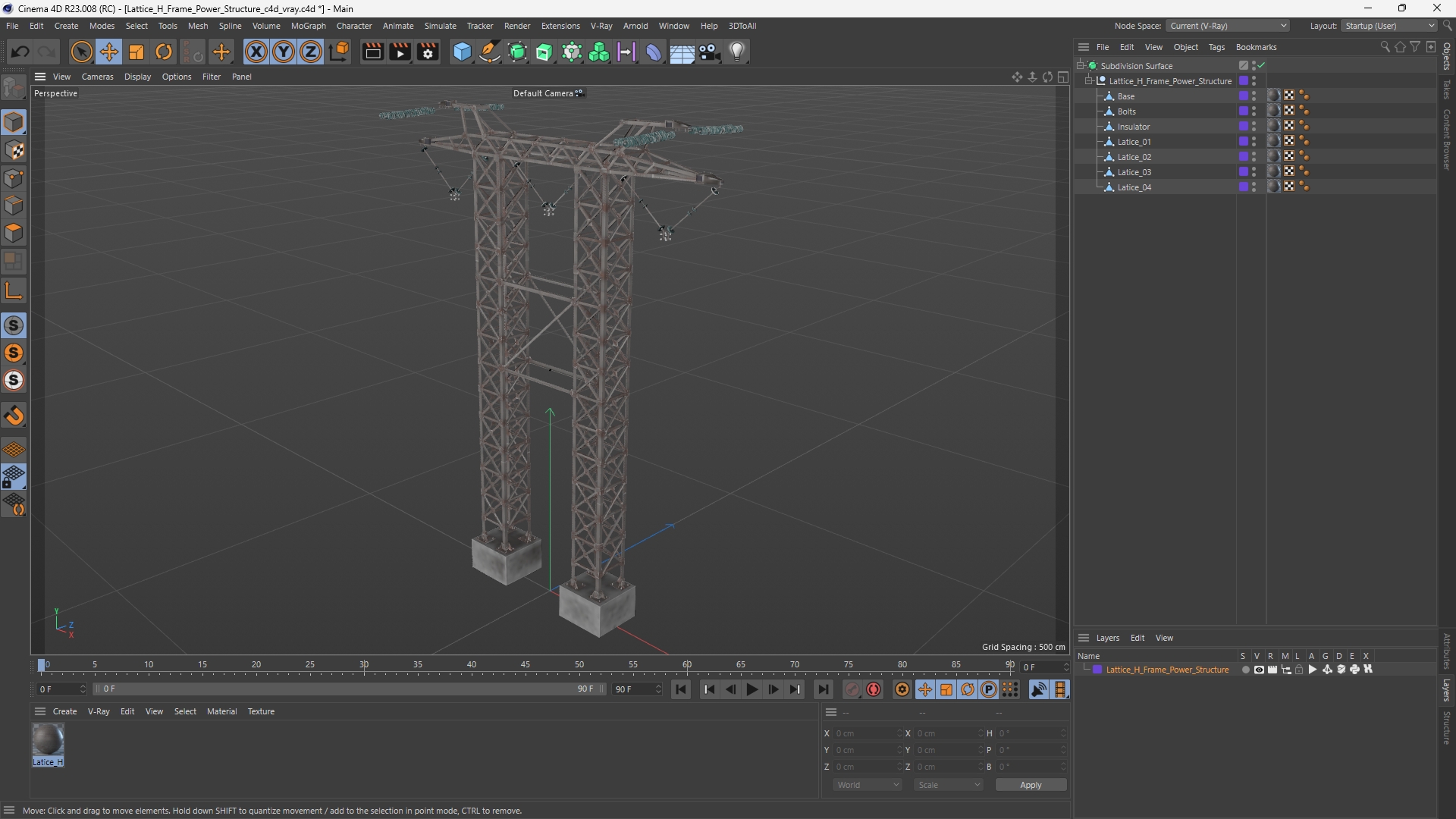Select the Move tool in toolbar
This screenshot has width=1456, height=819.
(x=108, y=52)
